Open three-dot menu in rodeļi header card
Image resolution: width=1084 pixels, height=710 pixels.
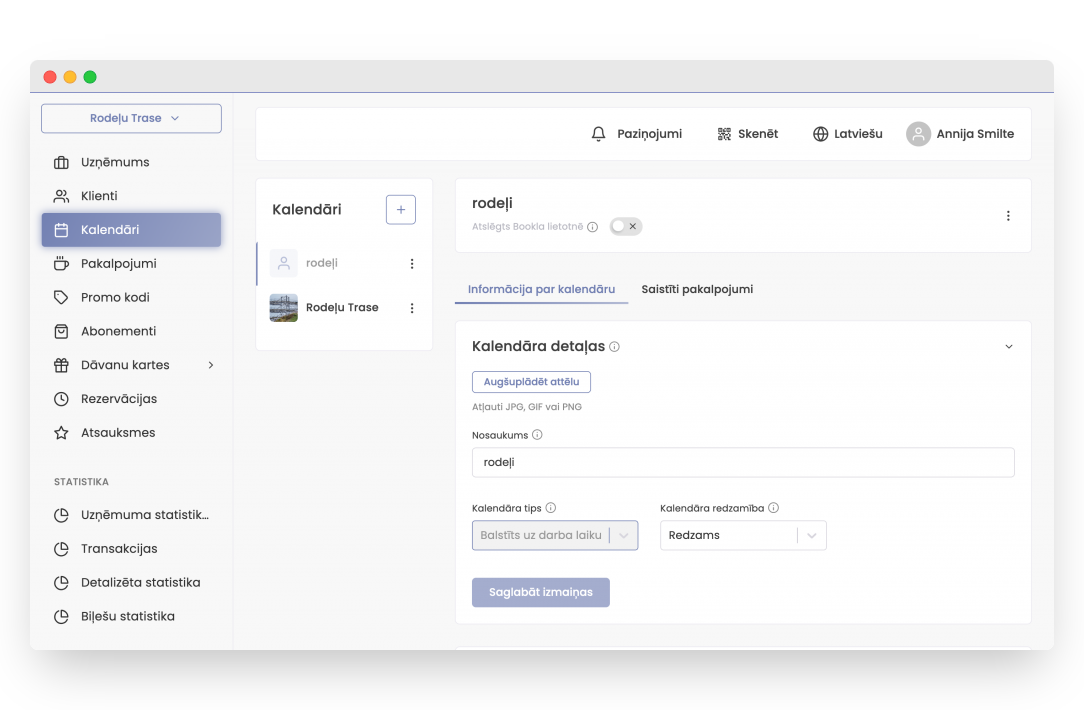tap(1008, 216)
